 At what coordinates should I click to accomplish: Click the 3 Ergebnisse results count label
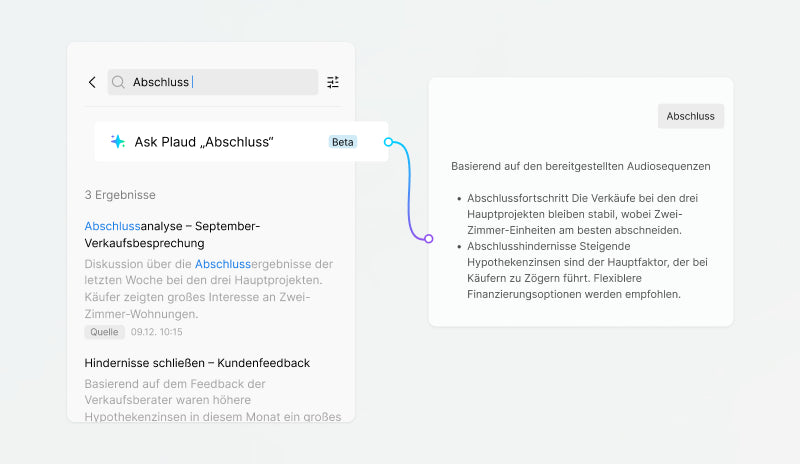[x=120, y=195]
